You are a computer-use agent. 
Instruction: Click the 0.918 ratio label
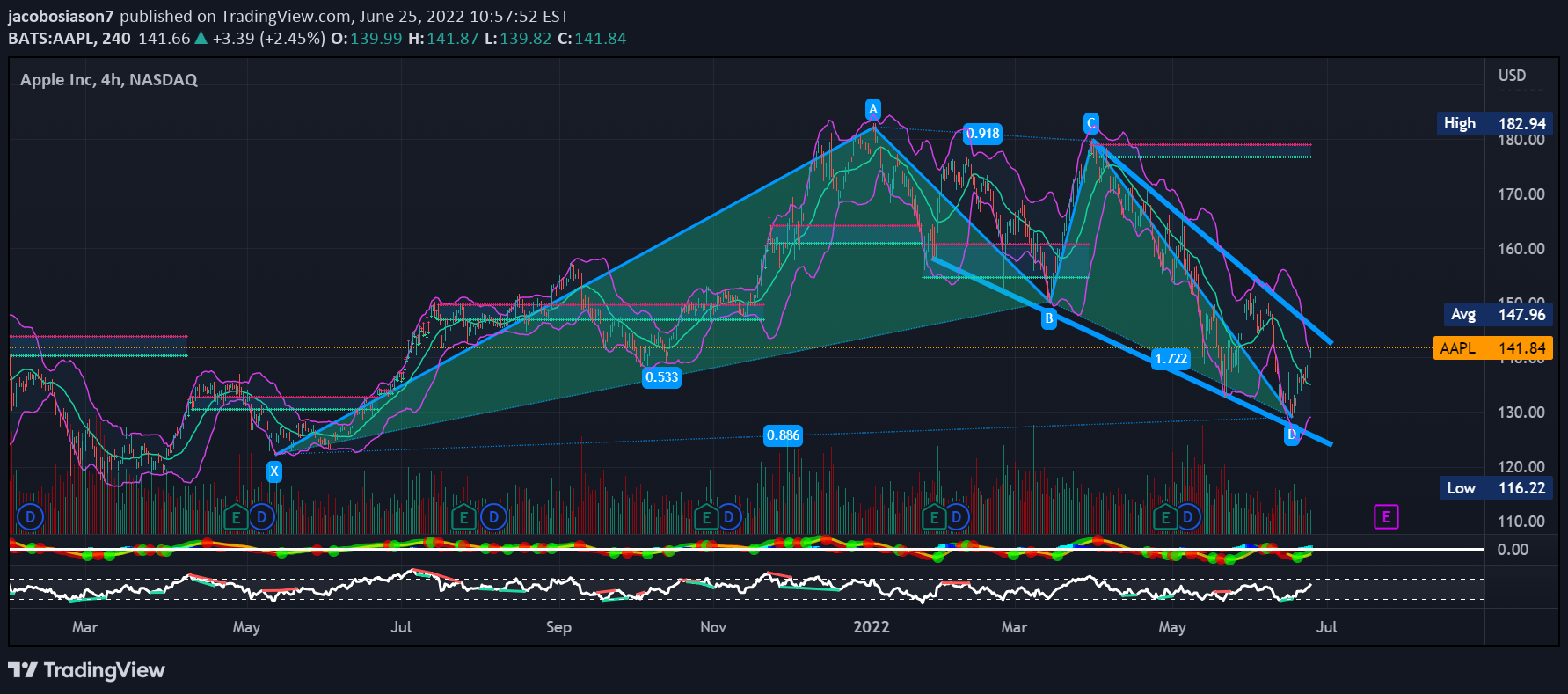[x=982, y=134]
